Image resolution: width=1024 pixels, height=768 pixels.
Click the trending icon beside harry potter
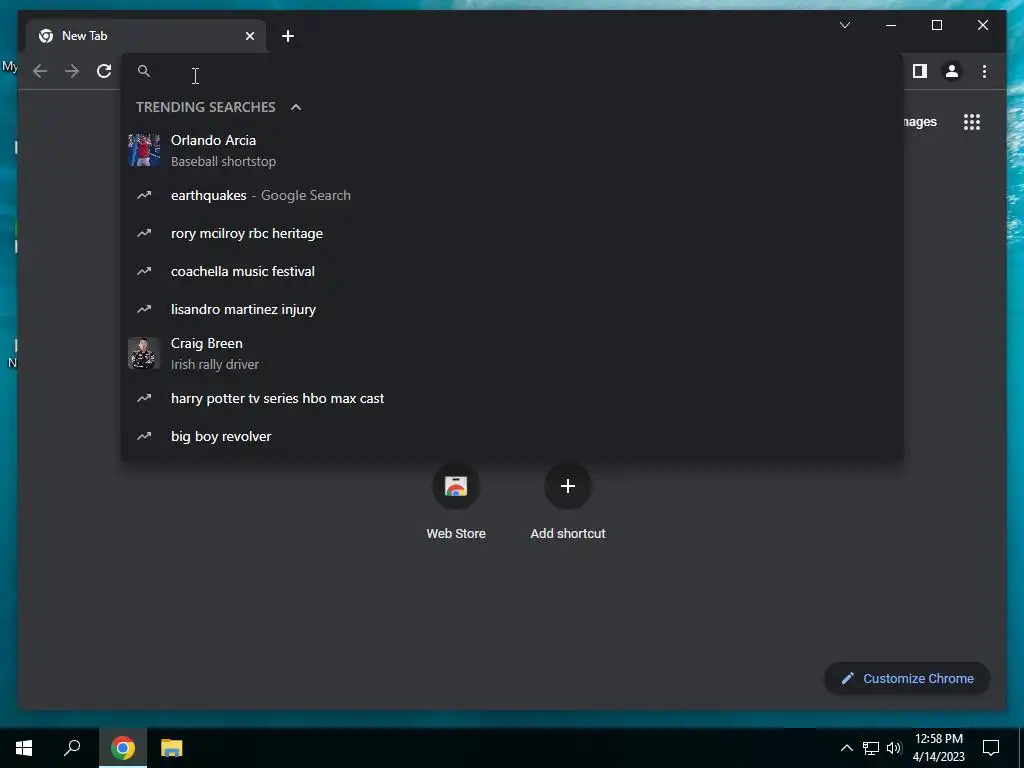pyautogui.click(x=144, y=398)
